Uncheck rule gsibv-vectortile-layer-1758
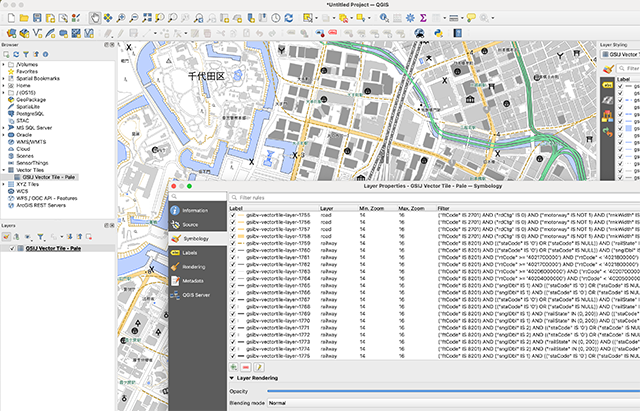The height and width of the screenshot is (411, 640). (x=233, y=236)
